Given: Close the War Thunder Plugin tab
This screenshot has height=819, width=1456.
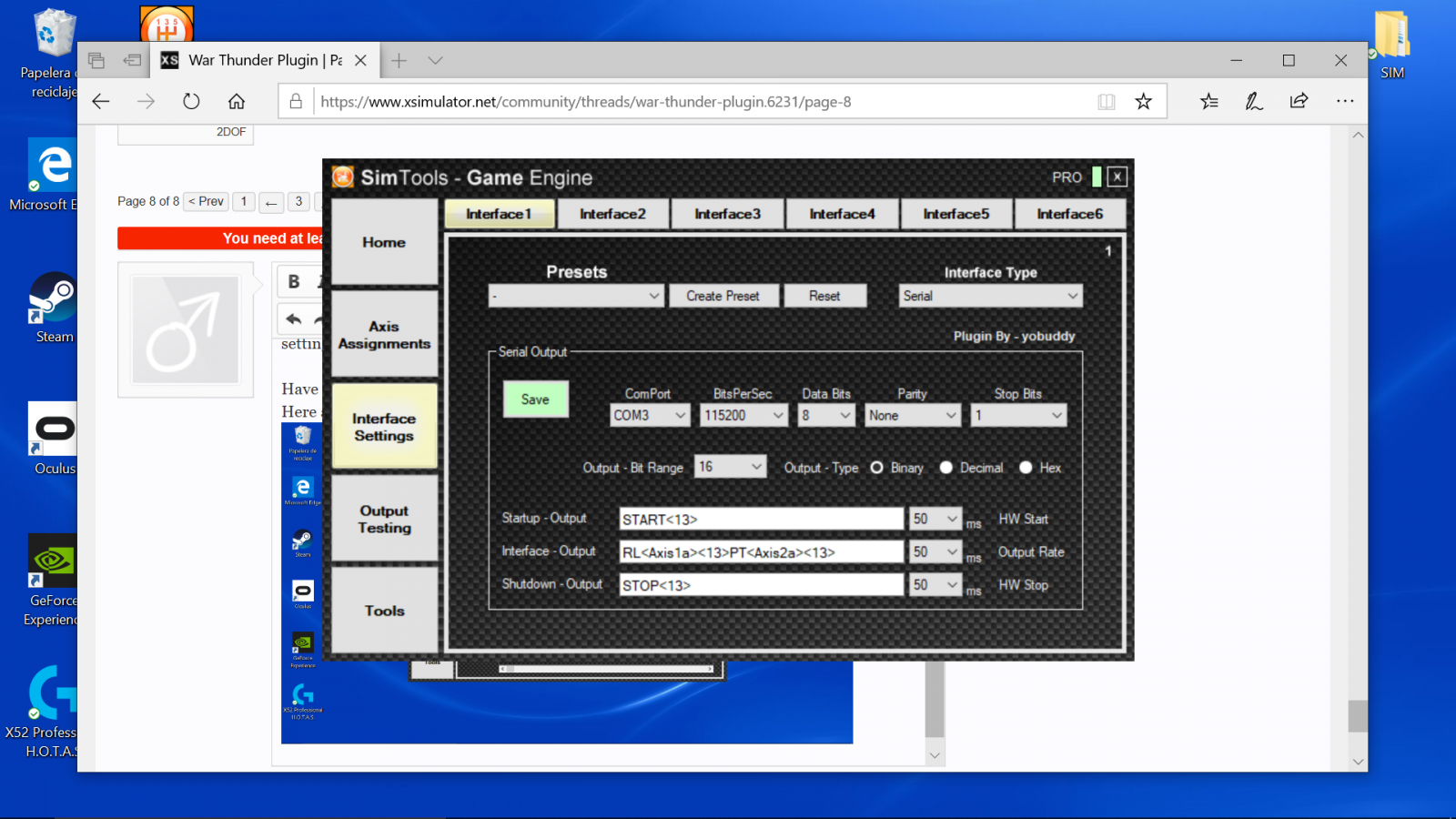Looking at the screenshot, I should point(360,60).
